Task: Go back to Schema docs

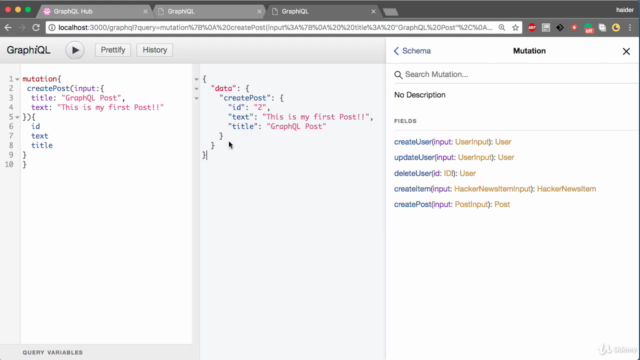Action: [x=412, y=51]
